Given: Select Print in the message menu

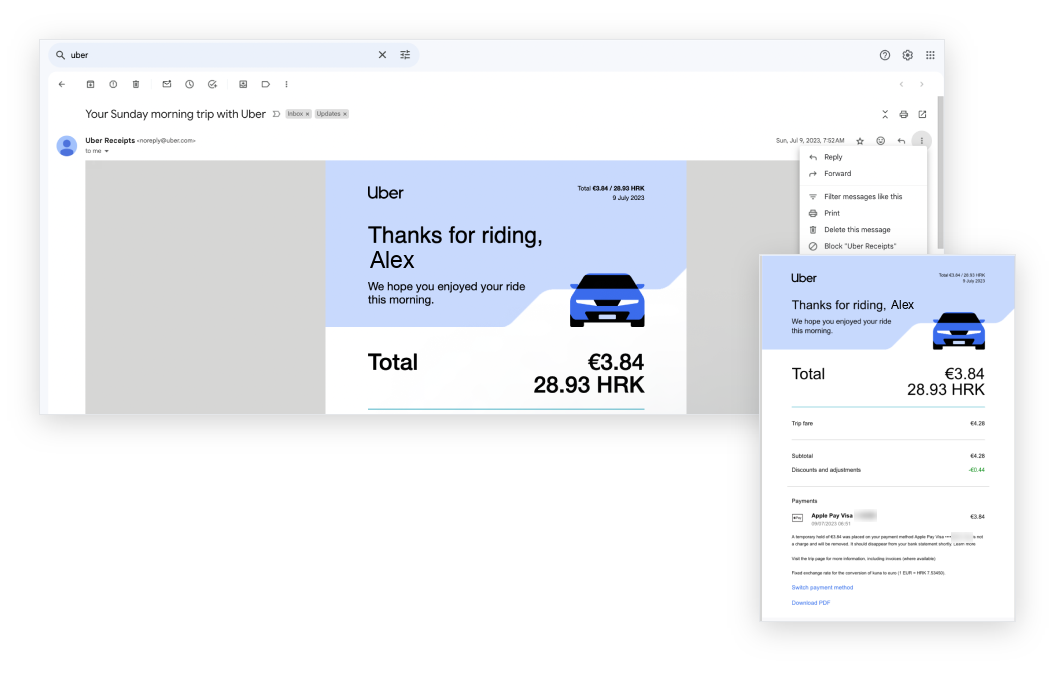Looking at the screenshot, I should (x=863, y=213).
